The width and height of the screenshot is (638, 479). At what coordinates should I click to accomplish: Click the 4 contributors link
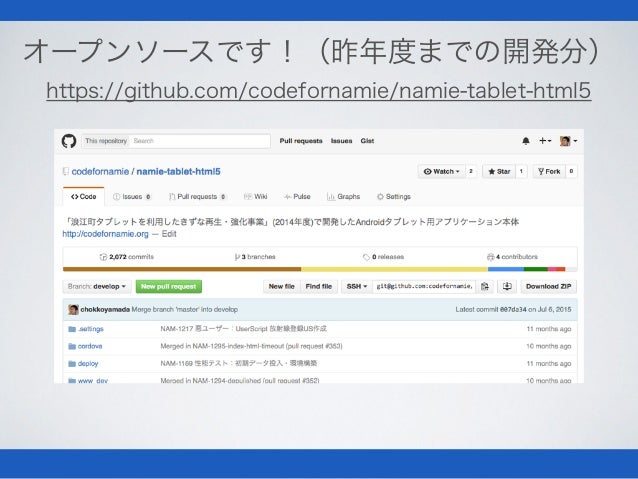[512, 257]
